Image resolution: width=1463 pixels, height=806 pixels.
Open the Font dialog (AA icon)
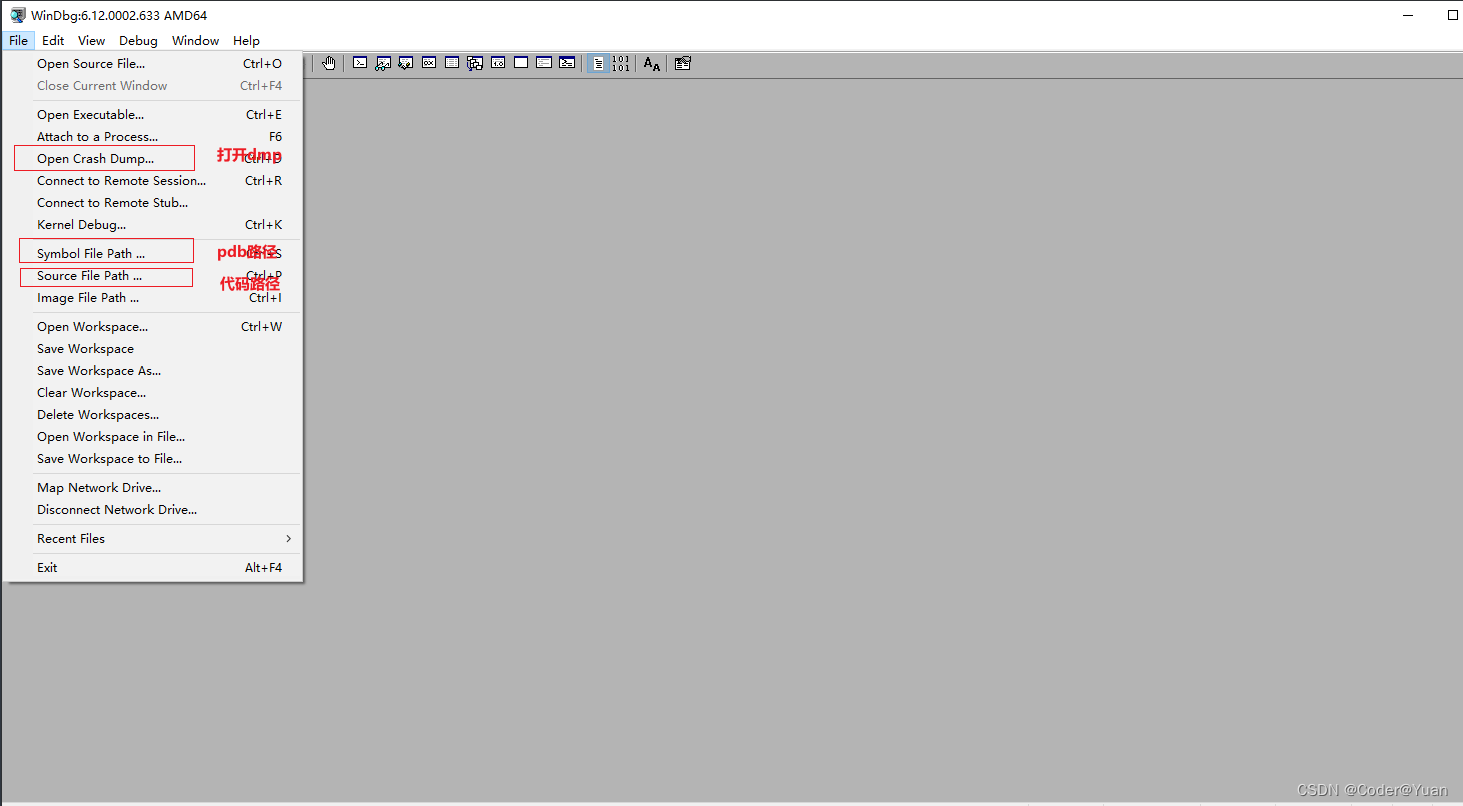tap(652, 64)
